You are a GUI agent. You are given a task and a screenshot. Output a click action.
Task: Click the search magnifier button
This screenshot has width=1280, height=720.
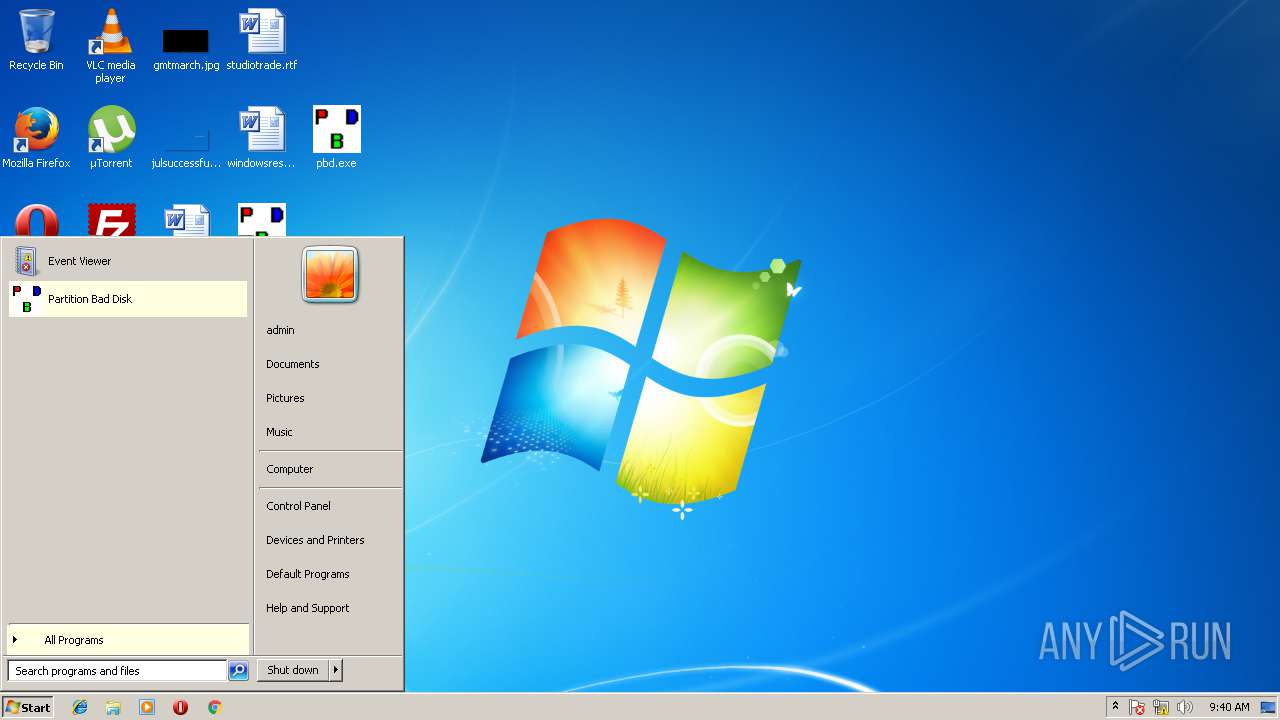pyautogui.click(x=238, y=671)
